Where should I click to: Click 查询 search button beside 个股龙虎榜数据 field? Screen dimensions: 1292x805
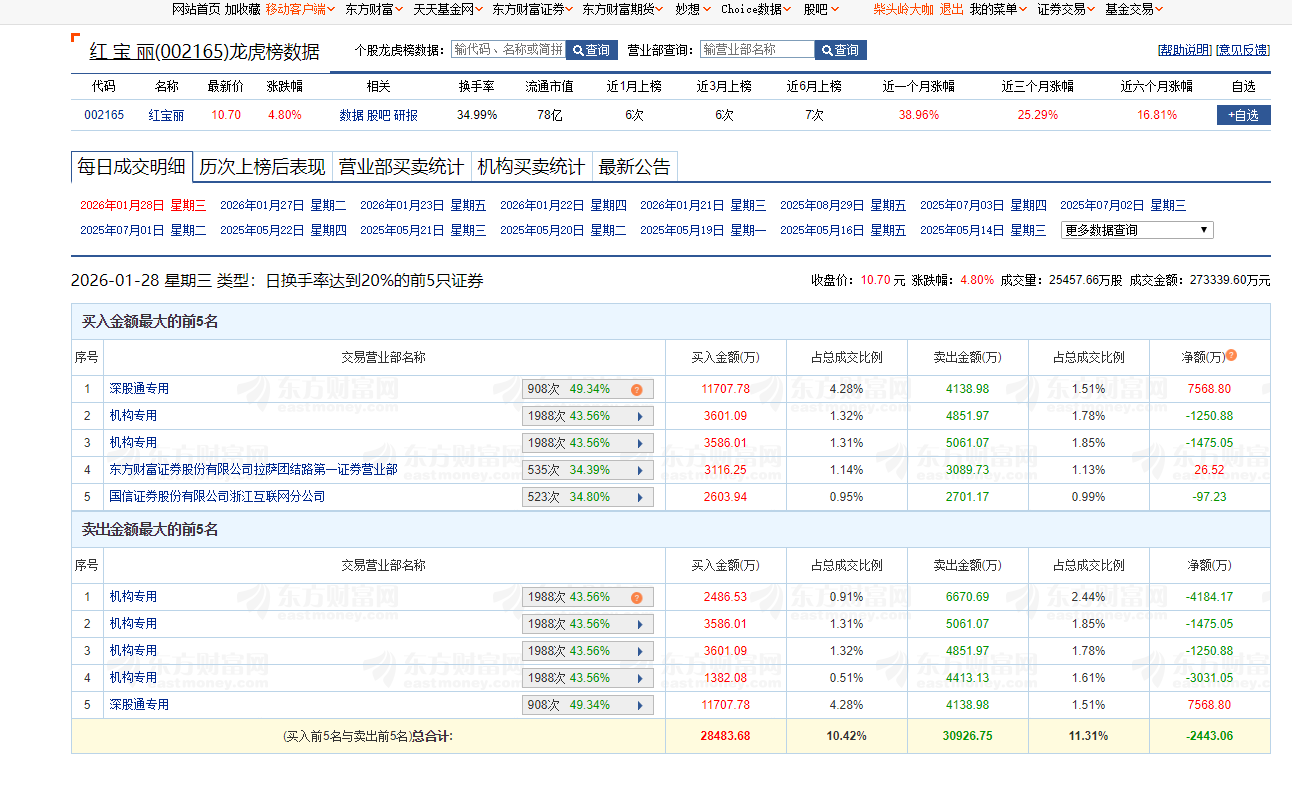coord(591,50)
